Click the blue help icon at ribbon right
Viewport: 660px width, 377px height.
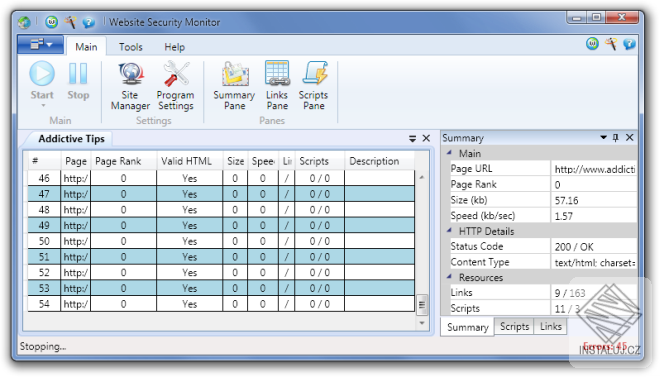point(629,44)
